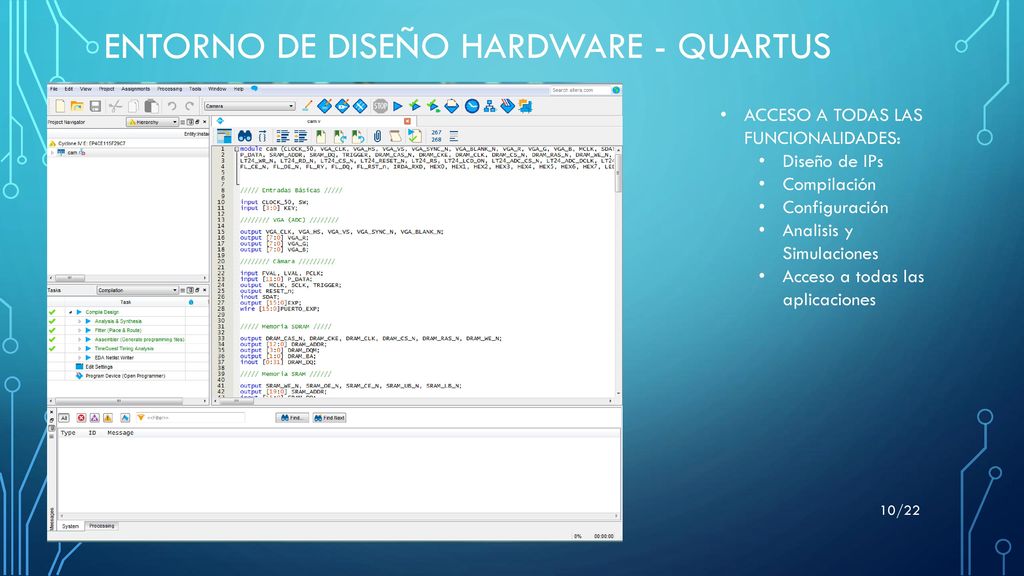This screenshot has height=576, width=1024.
Task: Click the editor vertical scrollbar
Action: [x=618, y=273]
